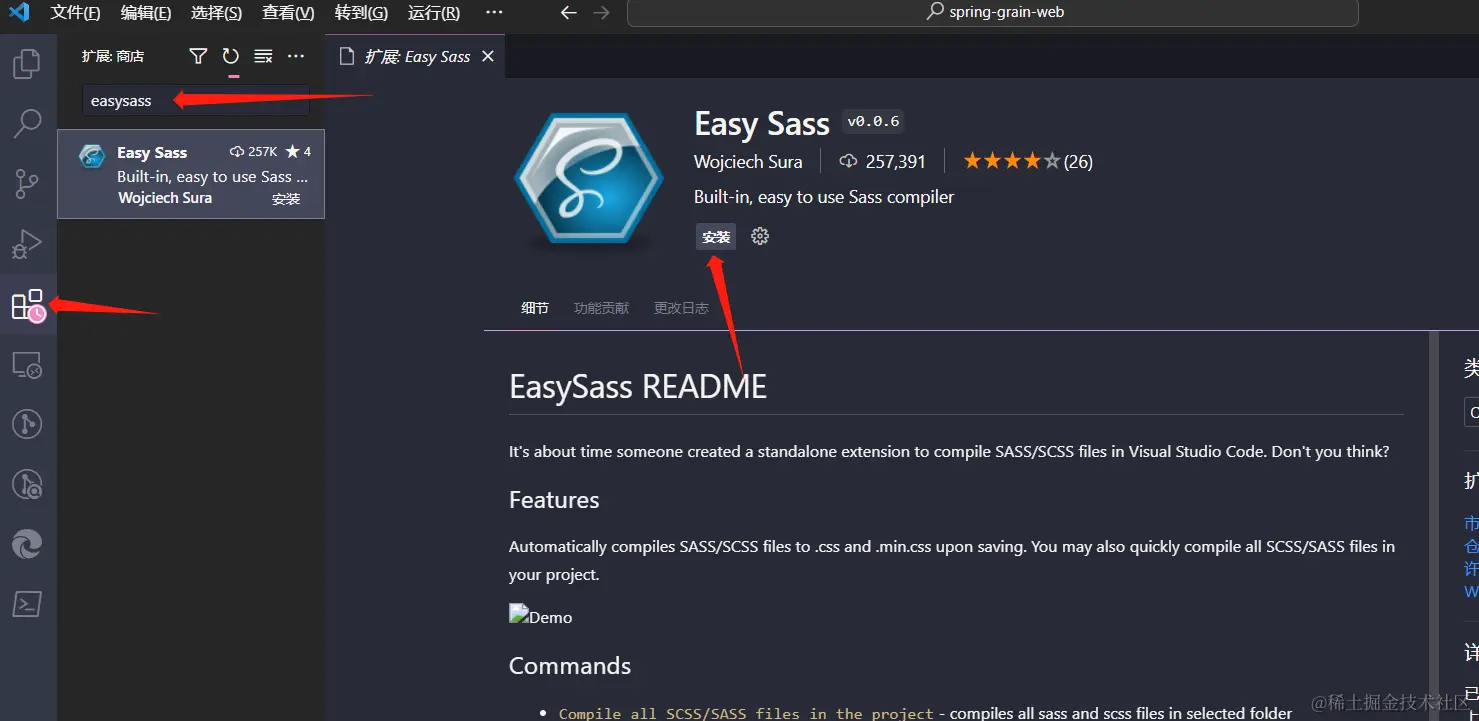
Task: Click the Commands heading in the README
Action: click(x=570, y=666)
